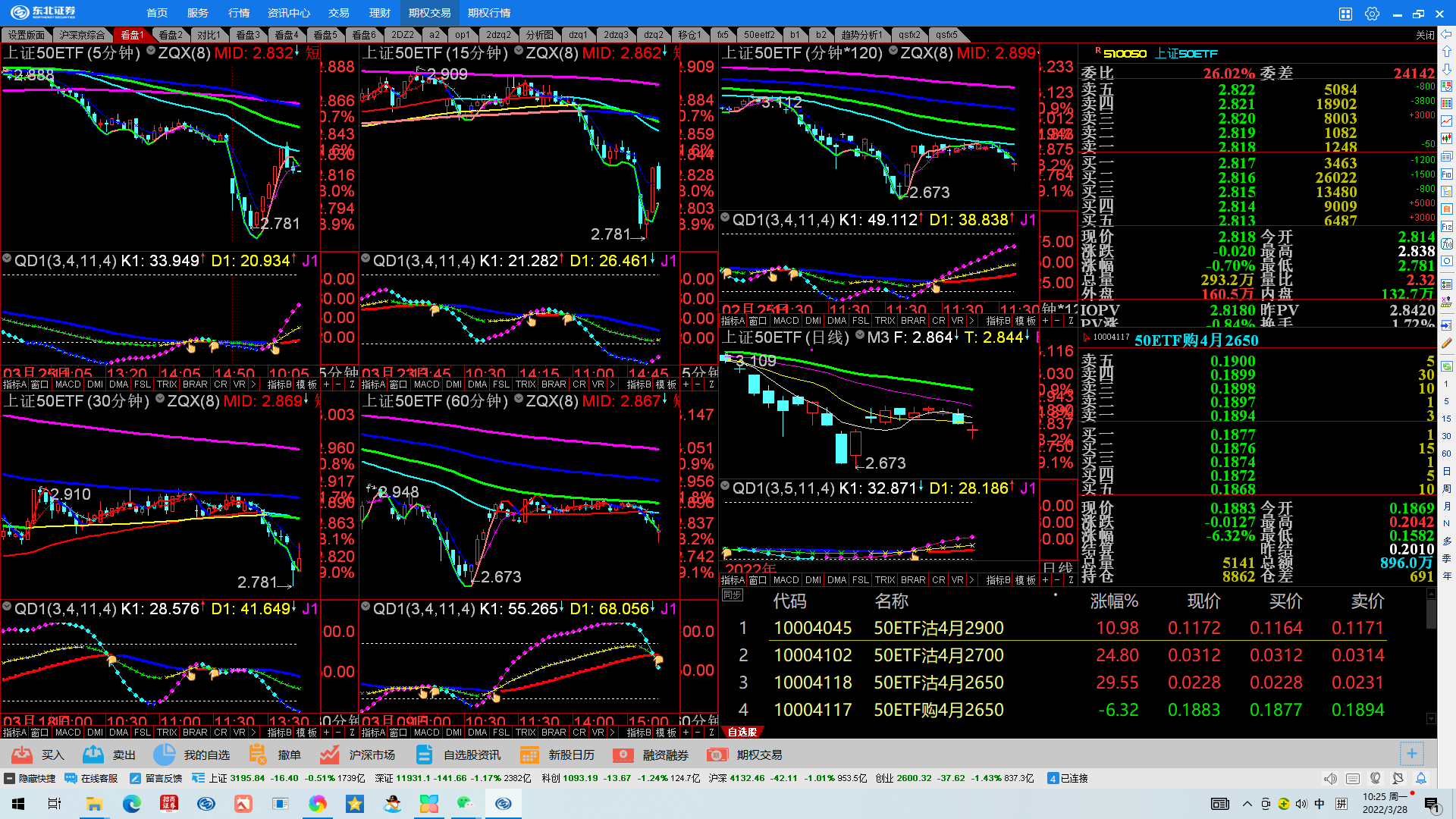Viewport: 1456px width, 819px height.
Task: Toggle 隐藏快捷 hide shortcuts in status bar
Action: tap(30, 778)
